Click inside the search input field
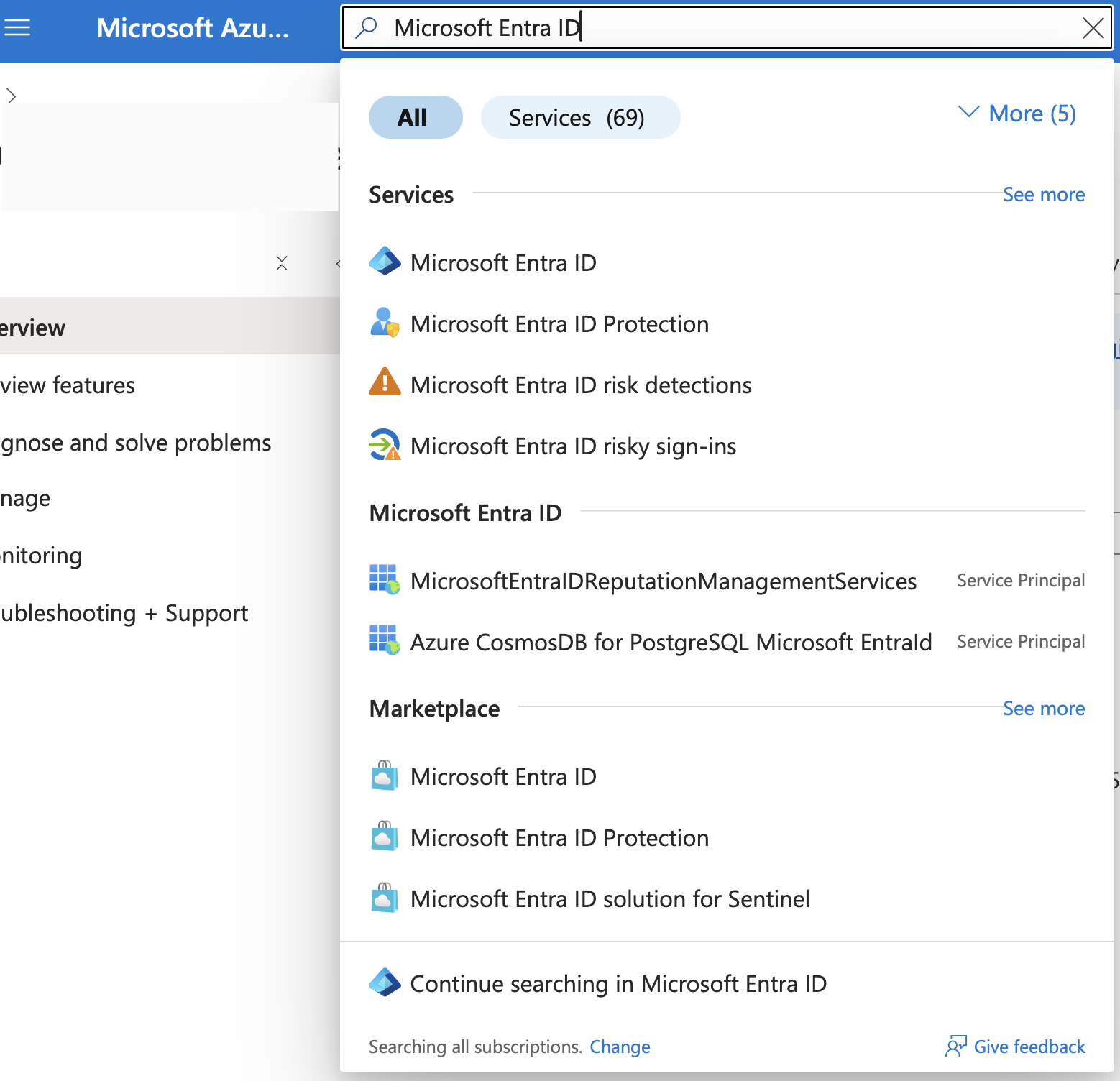The image size is (1120, 1081). click(647, 27)
